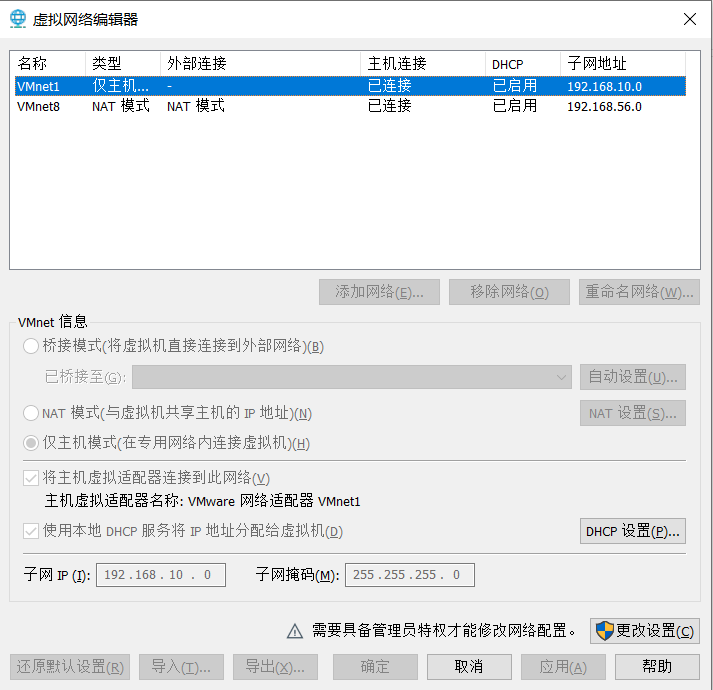Click the shield icon on 更改设置 button
This screenshot has width=713, height=690.
(604, 631)
